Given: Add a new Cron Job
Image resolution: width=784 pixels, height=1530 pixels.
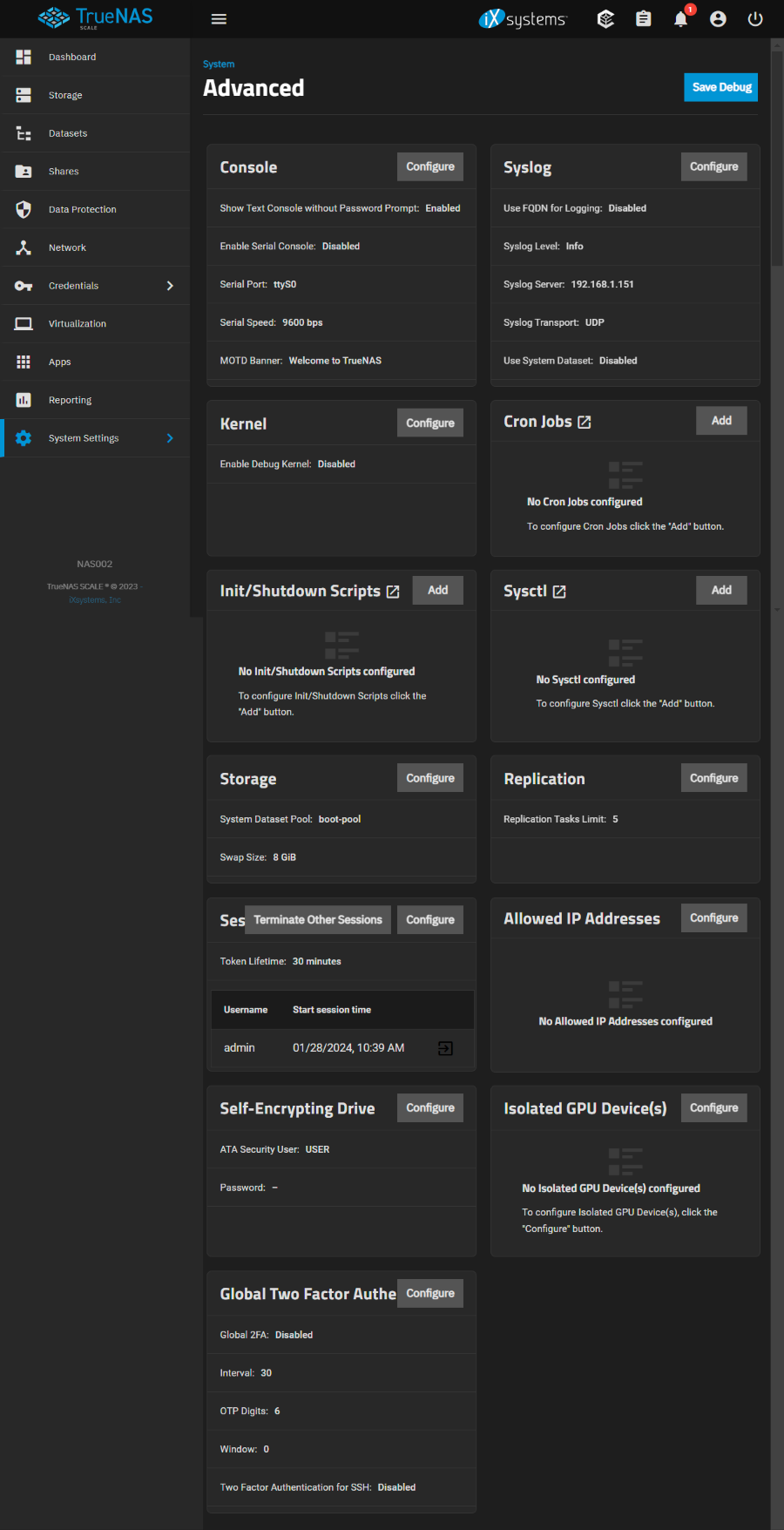Looking at the screenshot, I should click(x=720, y=421).
